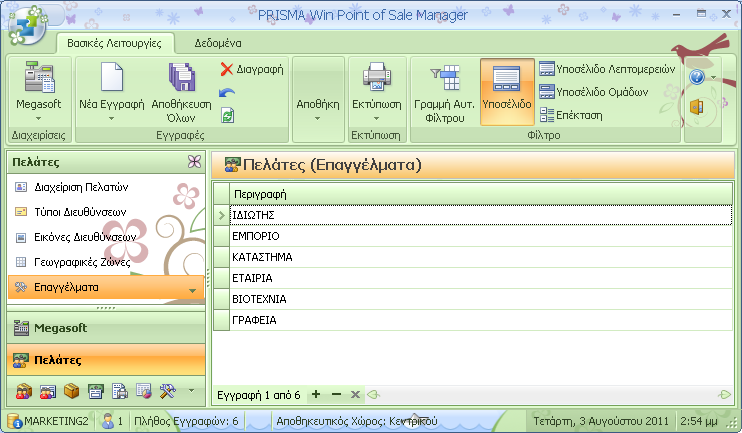Click the first people-with-box icon in bottom strip
This screenshot has width=742, height=433.
tap(23, 391)
